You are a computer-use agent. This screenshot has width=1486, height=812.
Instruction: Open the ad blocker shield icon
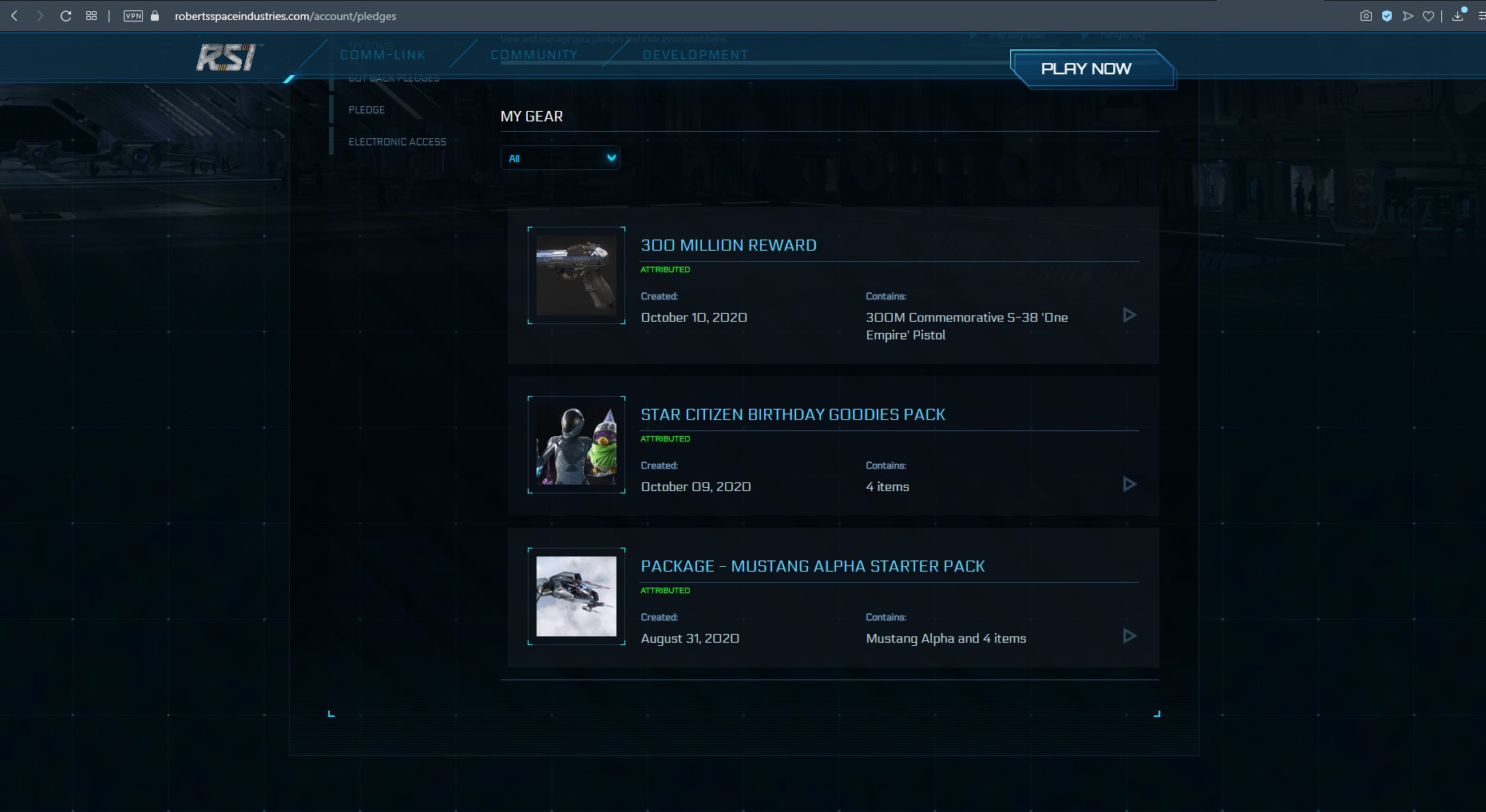[x=1387, y=16]
